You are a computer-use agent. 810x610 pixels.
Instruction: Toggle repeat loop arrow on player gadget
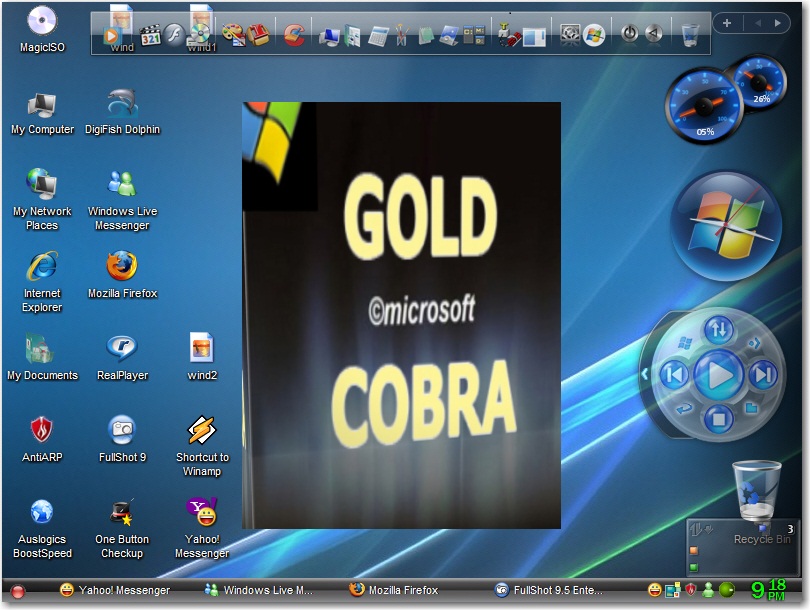[684, 409]
